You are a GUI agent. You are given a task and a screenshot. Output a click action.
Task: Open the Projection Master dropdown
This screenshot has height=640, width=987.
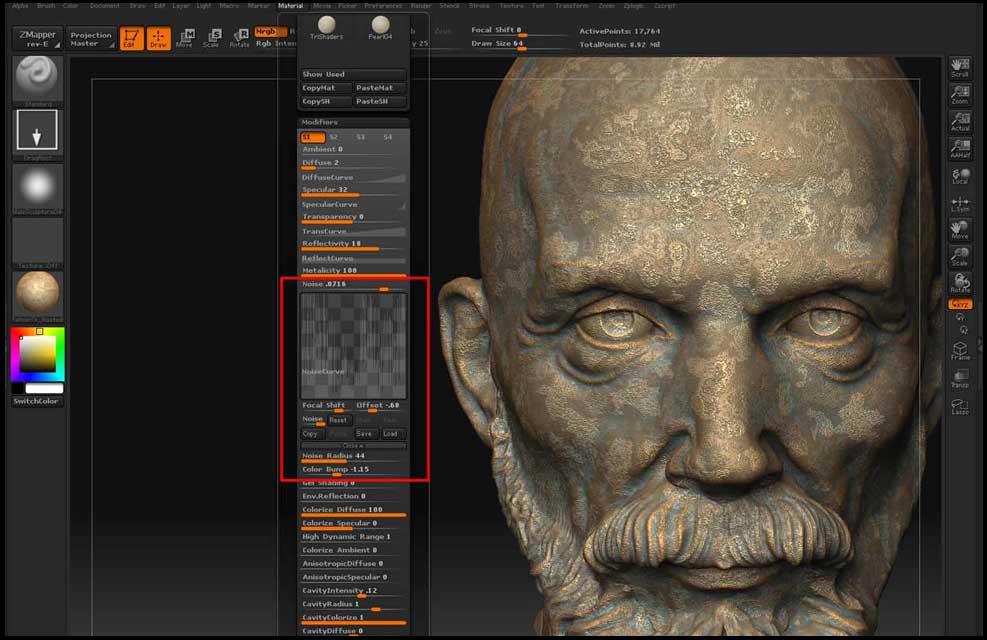click(x=91, y=38)
